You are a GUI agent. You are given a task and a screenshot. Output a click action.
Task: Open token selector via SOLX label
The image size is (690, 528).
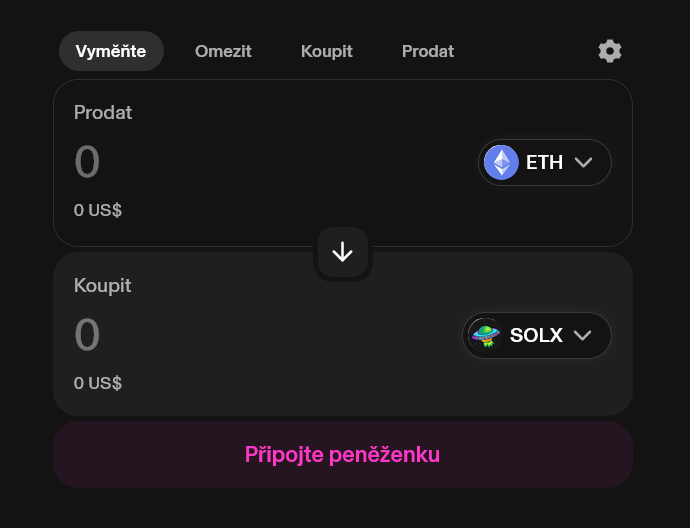pyautogui.click(x=536, y=335)
